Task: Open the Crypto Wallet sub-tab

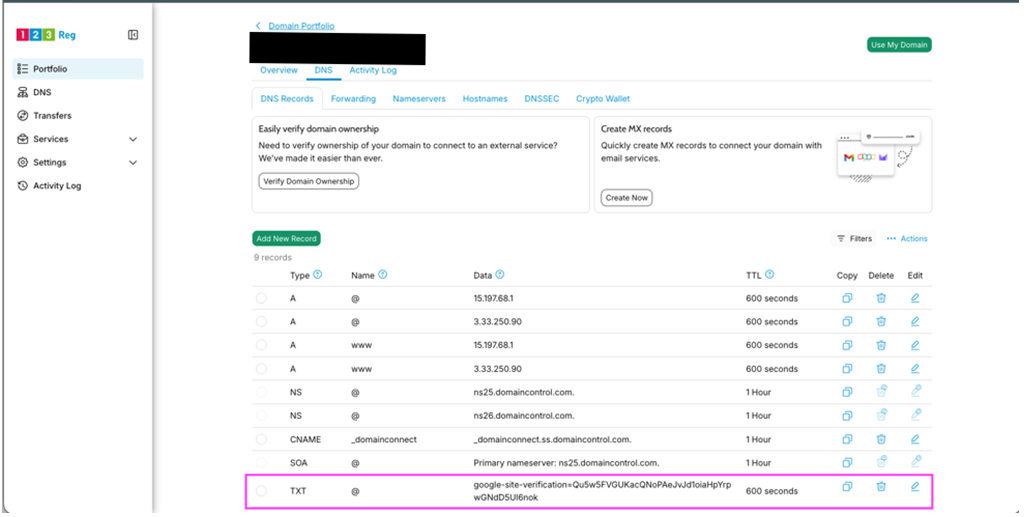Action: point(603,99)
